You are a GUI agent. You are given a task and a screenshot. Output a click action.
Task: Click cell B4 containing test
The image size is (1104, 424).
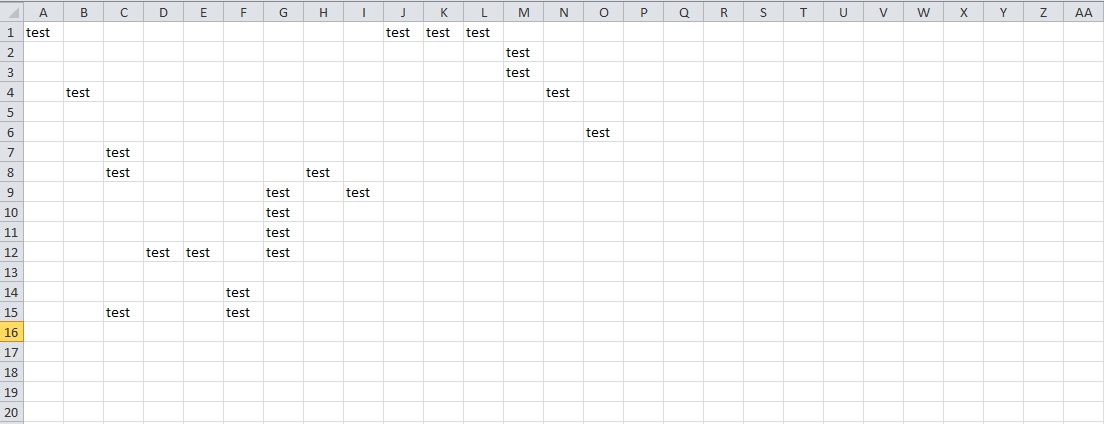tap(83, 92)
